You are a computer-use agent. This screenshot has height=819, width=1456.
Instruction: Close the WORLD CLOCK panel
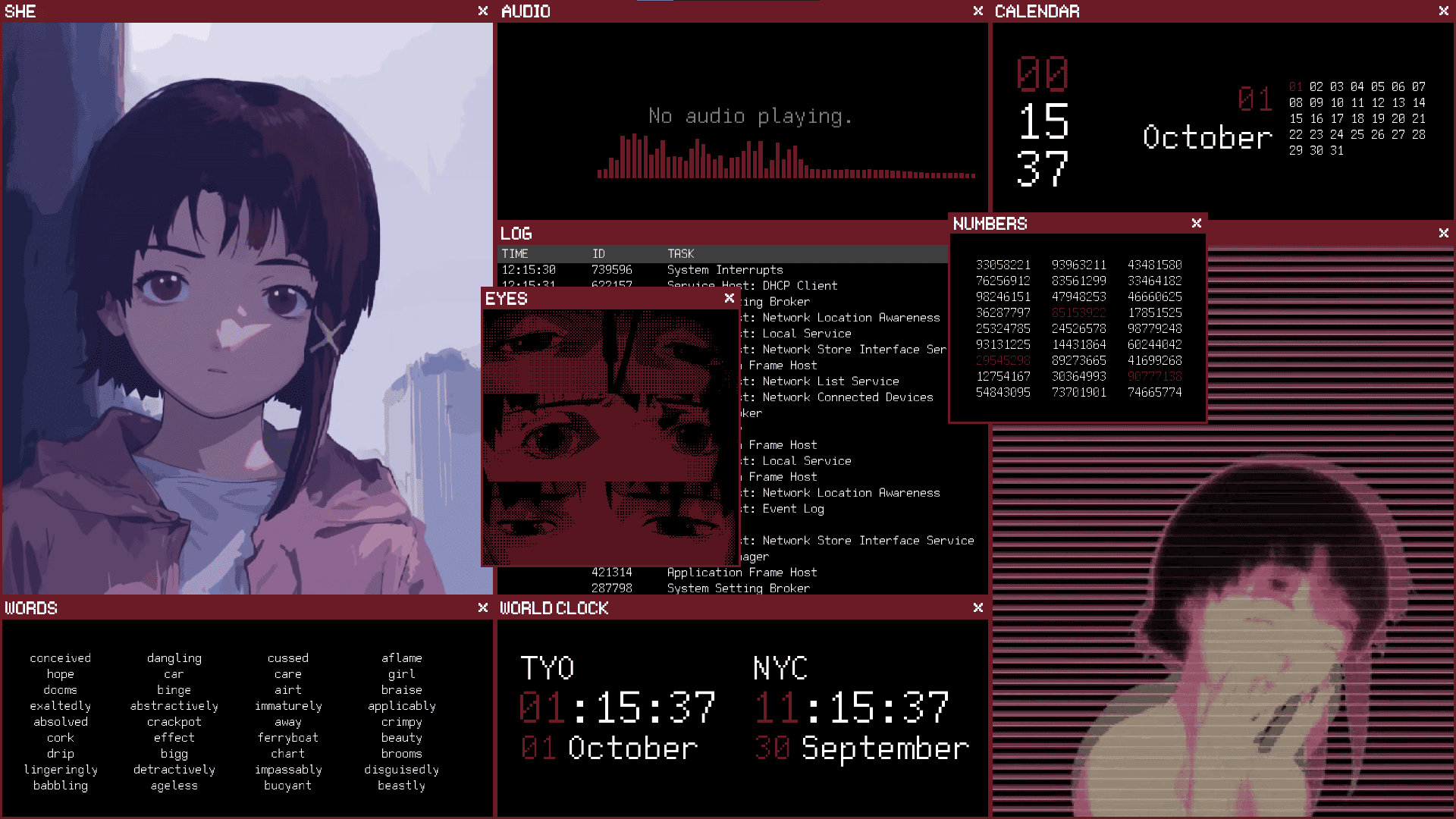978,608
